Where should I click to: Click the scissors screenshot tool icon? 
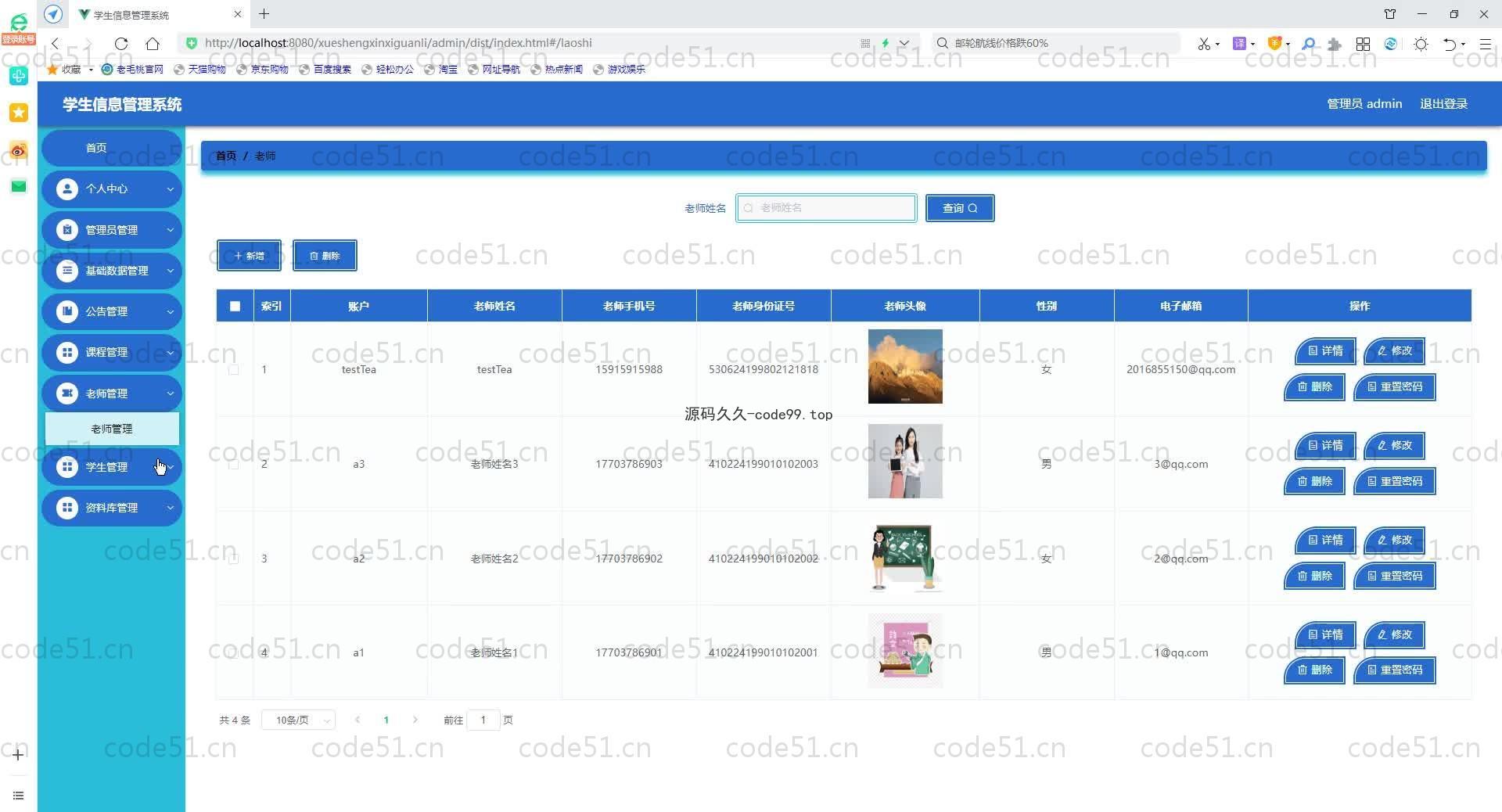click(x=1204, y=44)
